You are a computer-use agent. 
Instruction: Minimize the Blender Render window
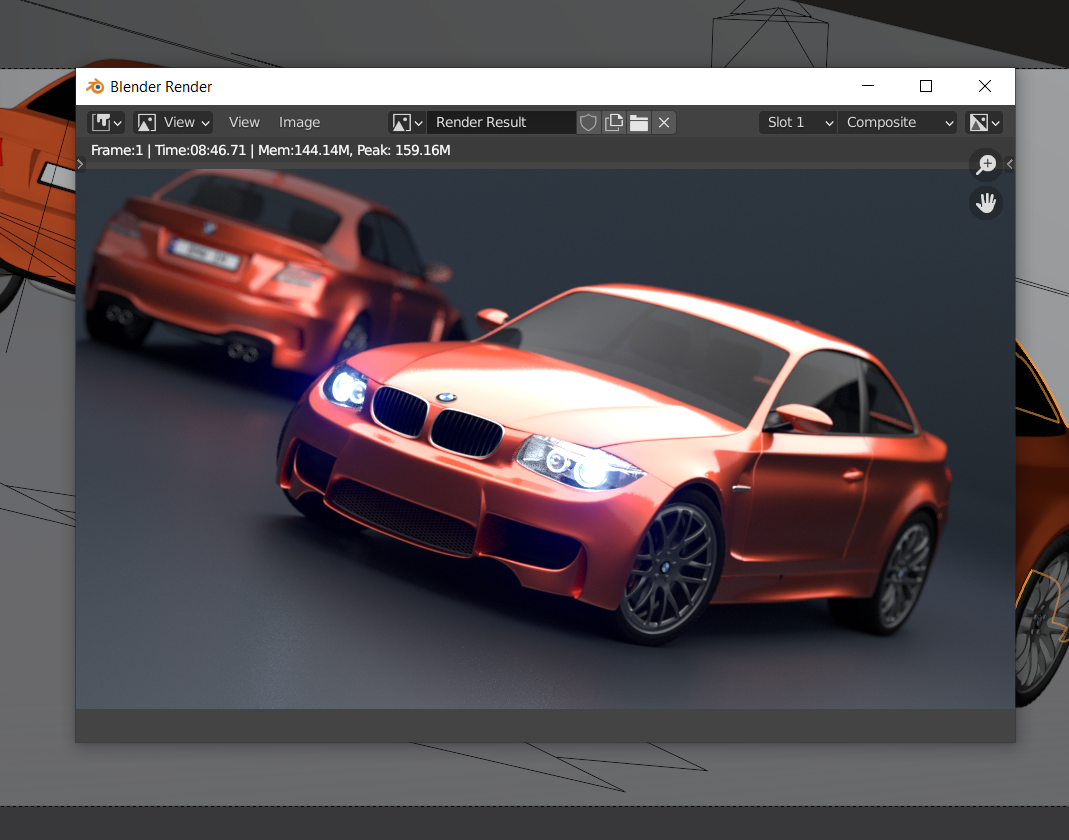pos(868,86)
